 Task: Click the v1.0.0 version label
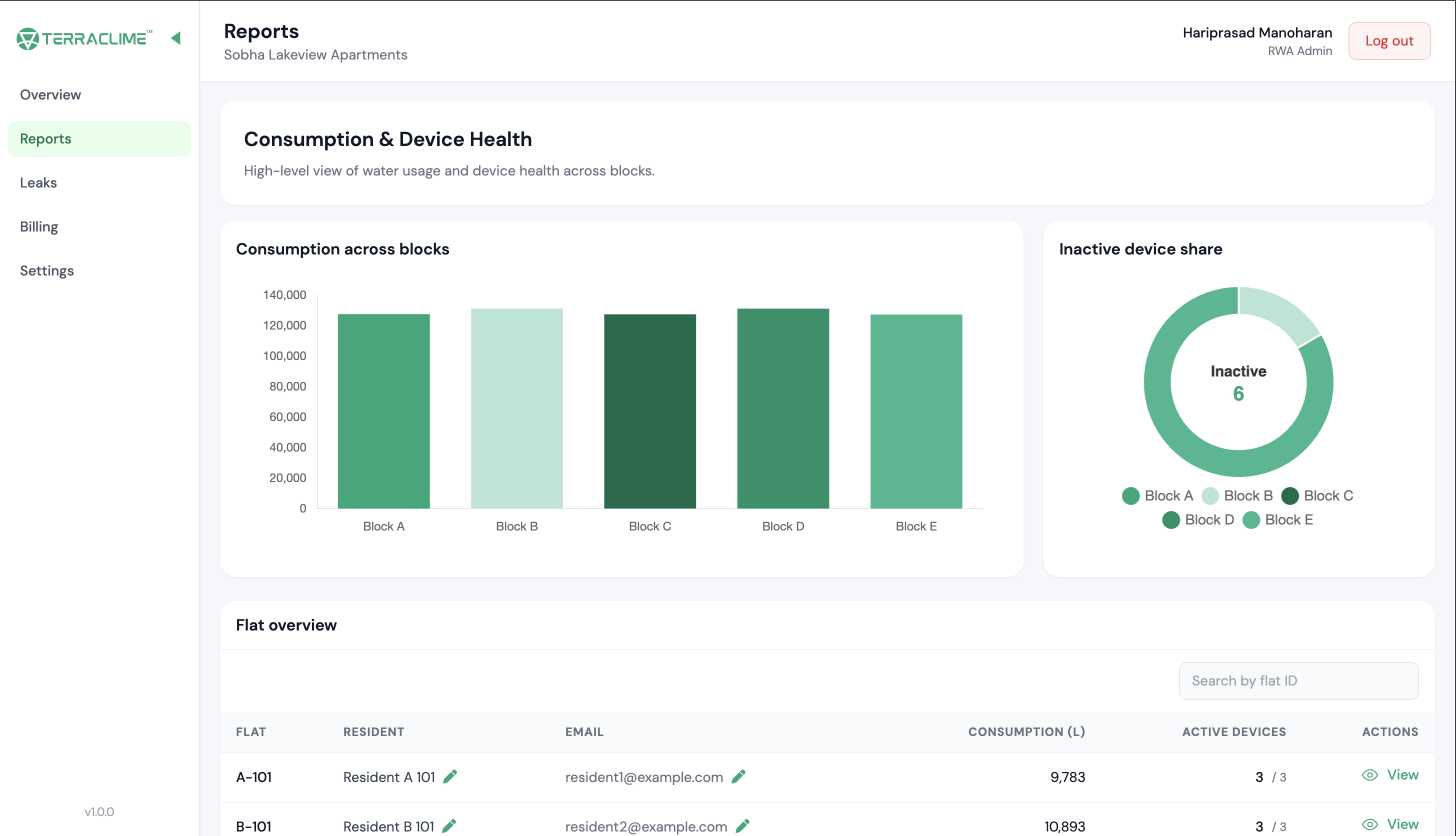coord(99,812)
